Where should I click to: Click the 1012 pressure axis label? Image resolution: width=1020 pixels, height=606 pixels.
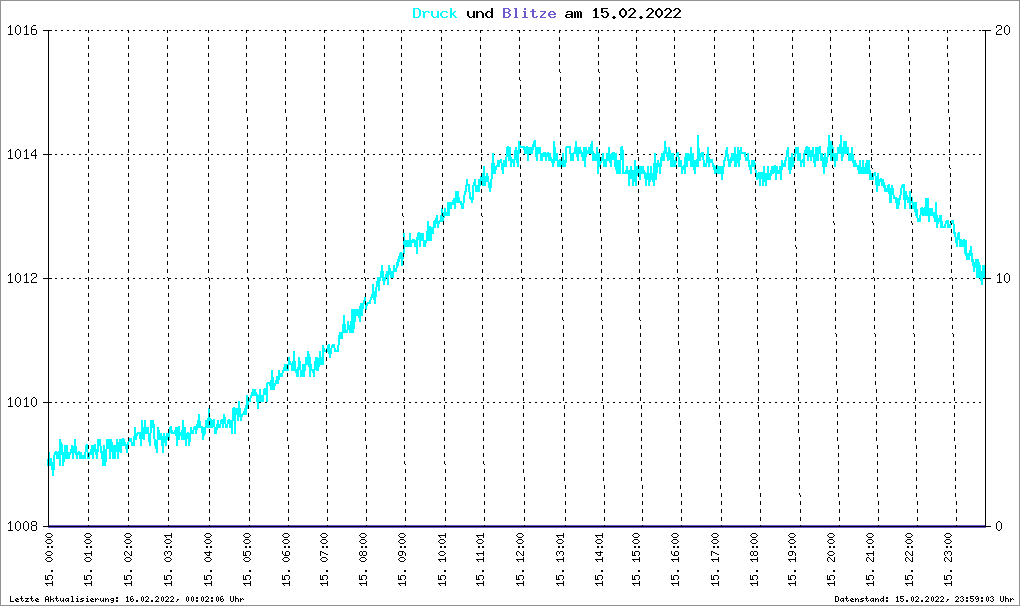pos(22,279)
